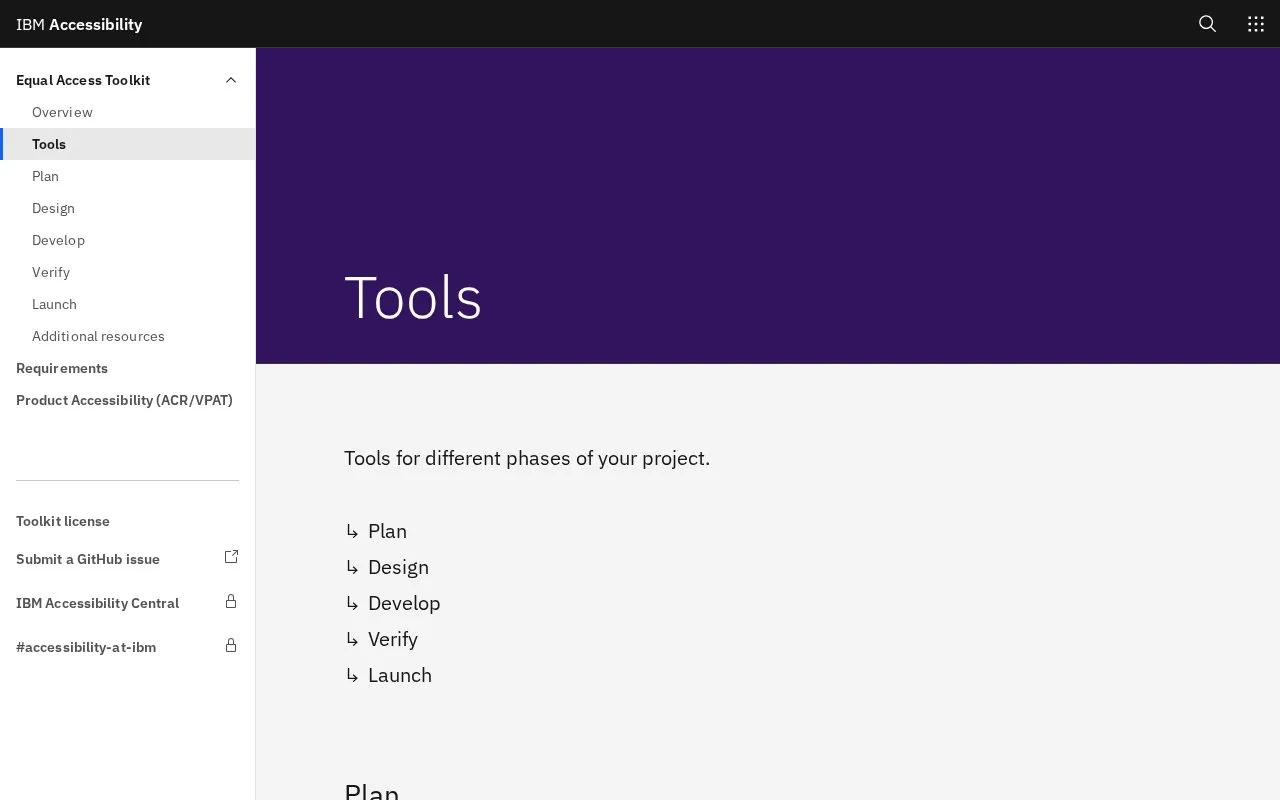Open Verify in the sidebar
The image size is (1280, 800).
(128, 272)
